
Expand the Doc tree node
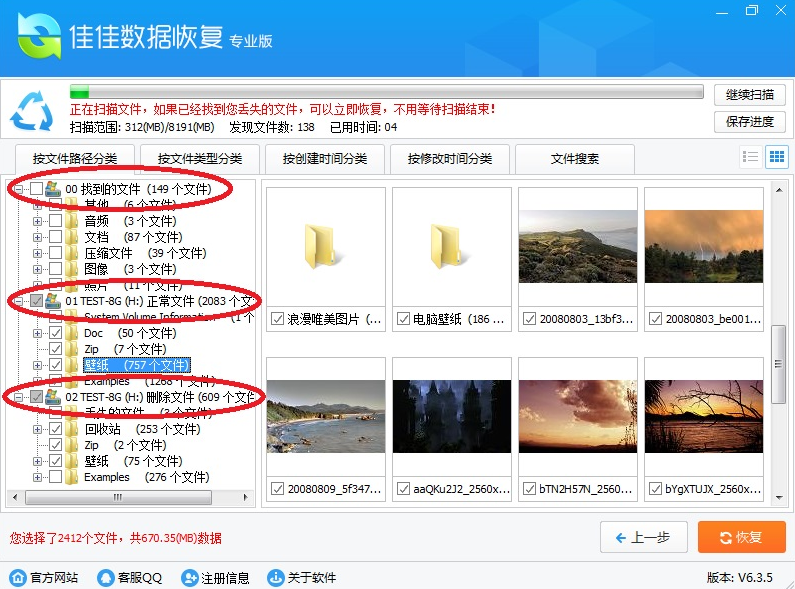(37, 333)
